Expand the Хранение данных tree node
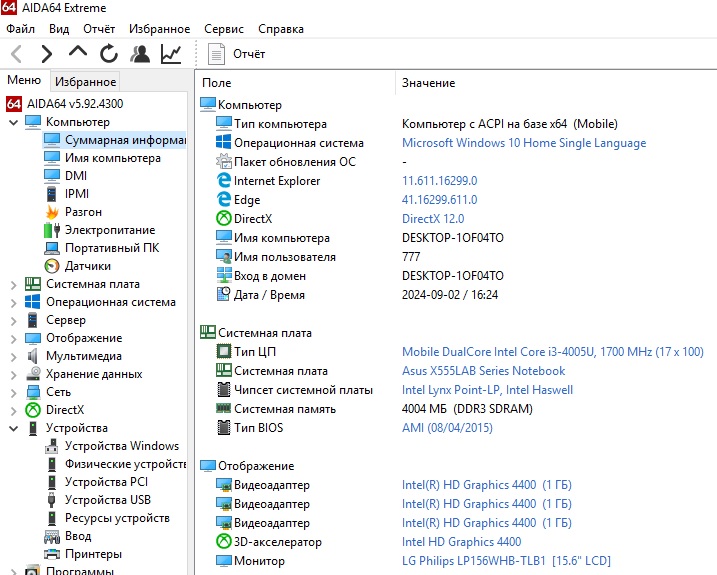Image resolution: width=717 pixels, height=575 pixels. coord(12,374)
